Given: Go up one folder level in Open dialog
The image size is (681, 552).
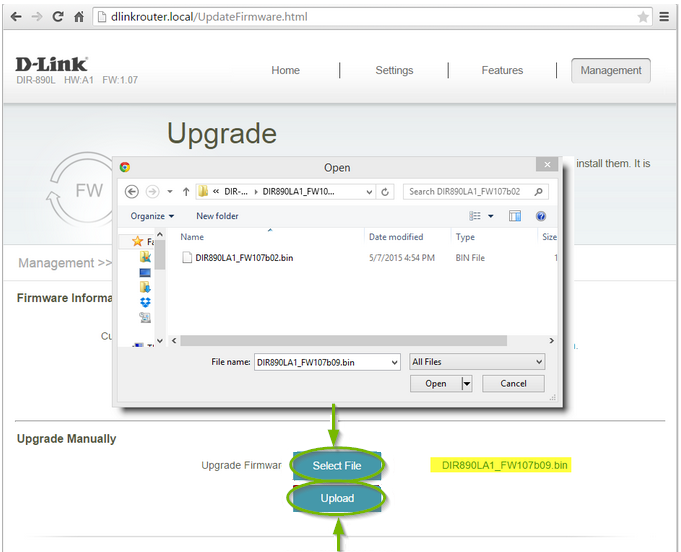Looking at the screenshot, I should [x=186, y=192].
